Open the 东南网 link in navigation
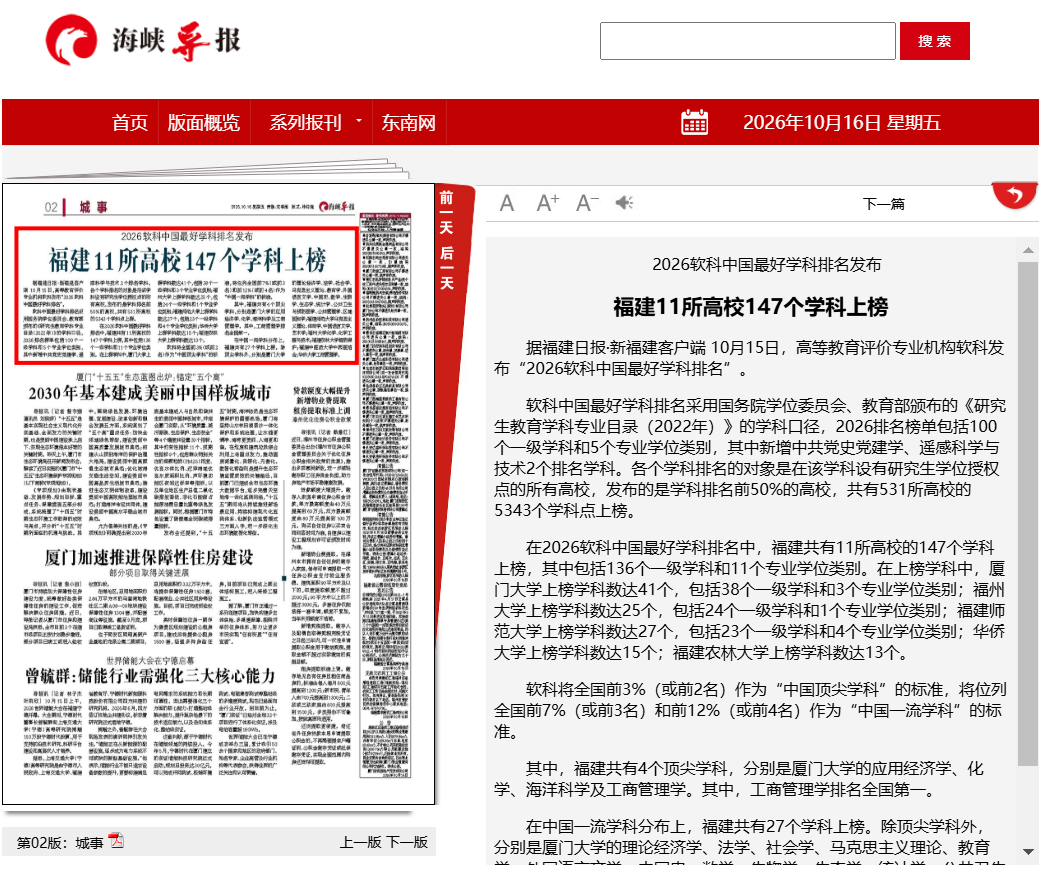 408,123
